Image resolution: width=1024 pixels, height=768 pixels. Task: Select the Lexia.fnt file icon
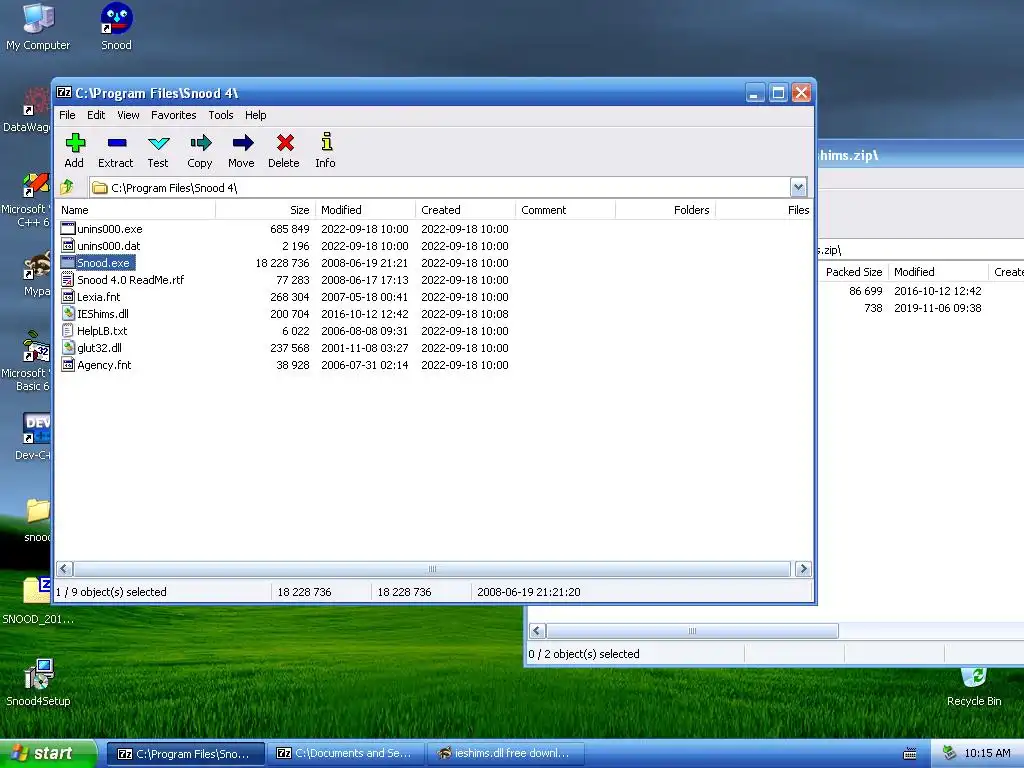68,296
